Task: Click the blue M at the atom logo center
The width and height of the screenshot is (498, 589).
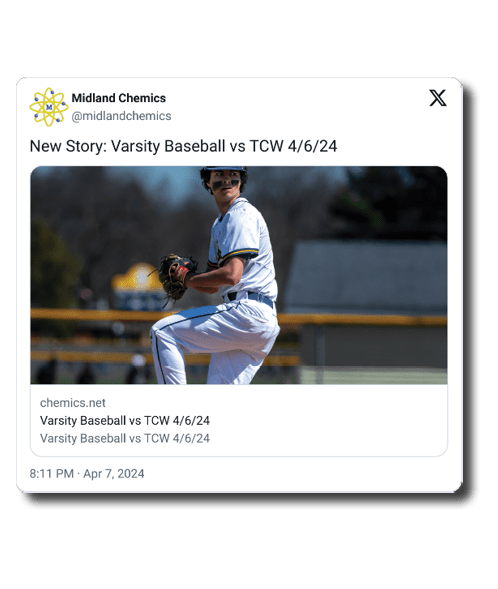Action: coord(49,107)
